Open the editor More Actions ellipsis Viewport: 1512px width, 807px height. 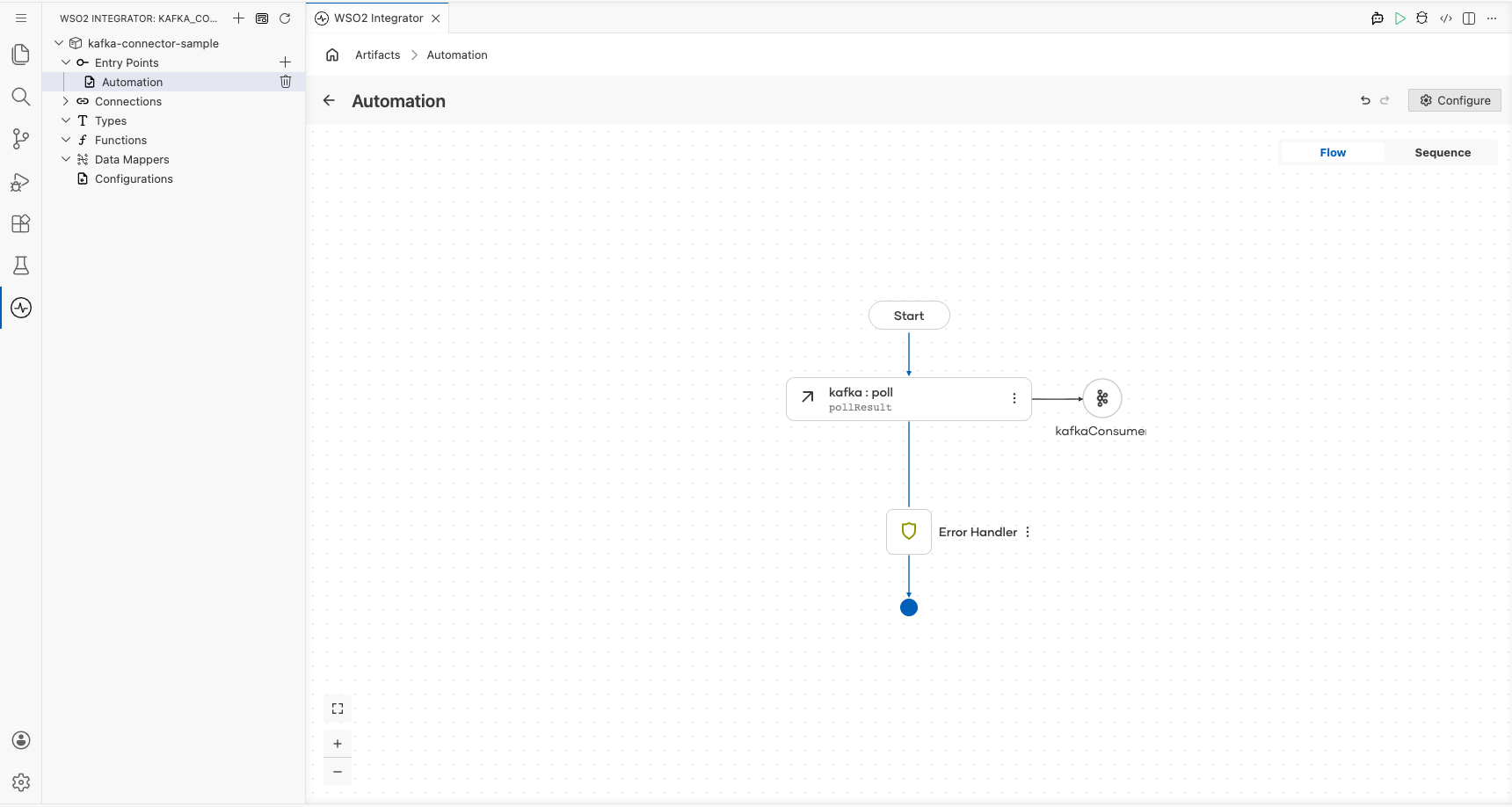1492,18
